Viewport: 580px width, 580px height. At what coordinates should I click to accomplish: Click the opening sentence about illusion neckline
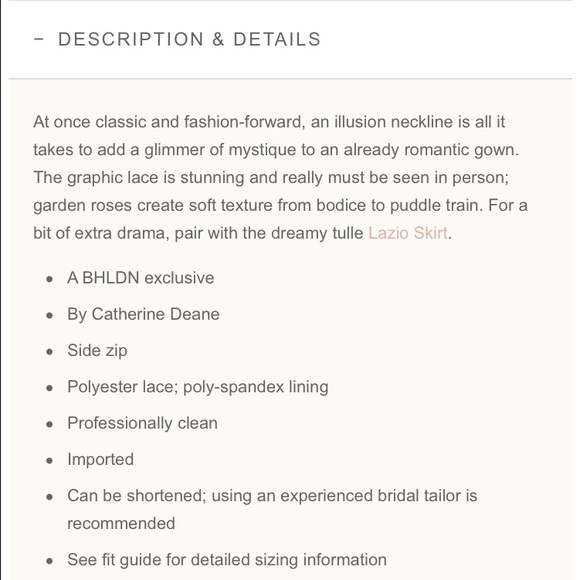click(276, 136)
